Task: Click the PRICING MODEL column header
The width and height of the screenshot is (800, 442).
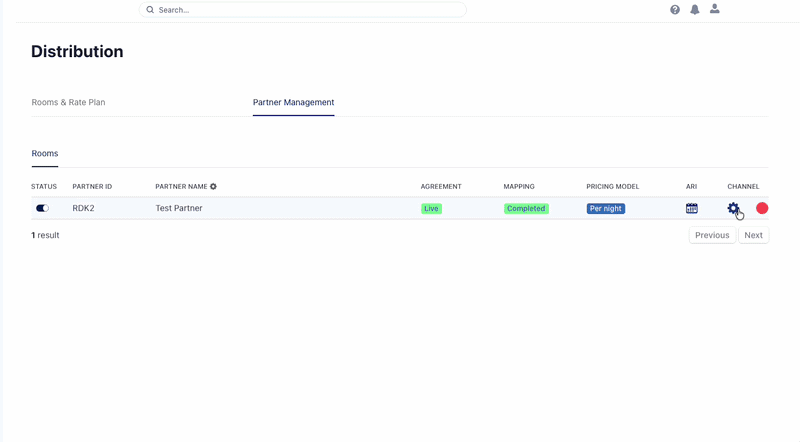Action: (x=612, y=186)
